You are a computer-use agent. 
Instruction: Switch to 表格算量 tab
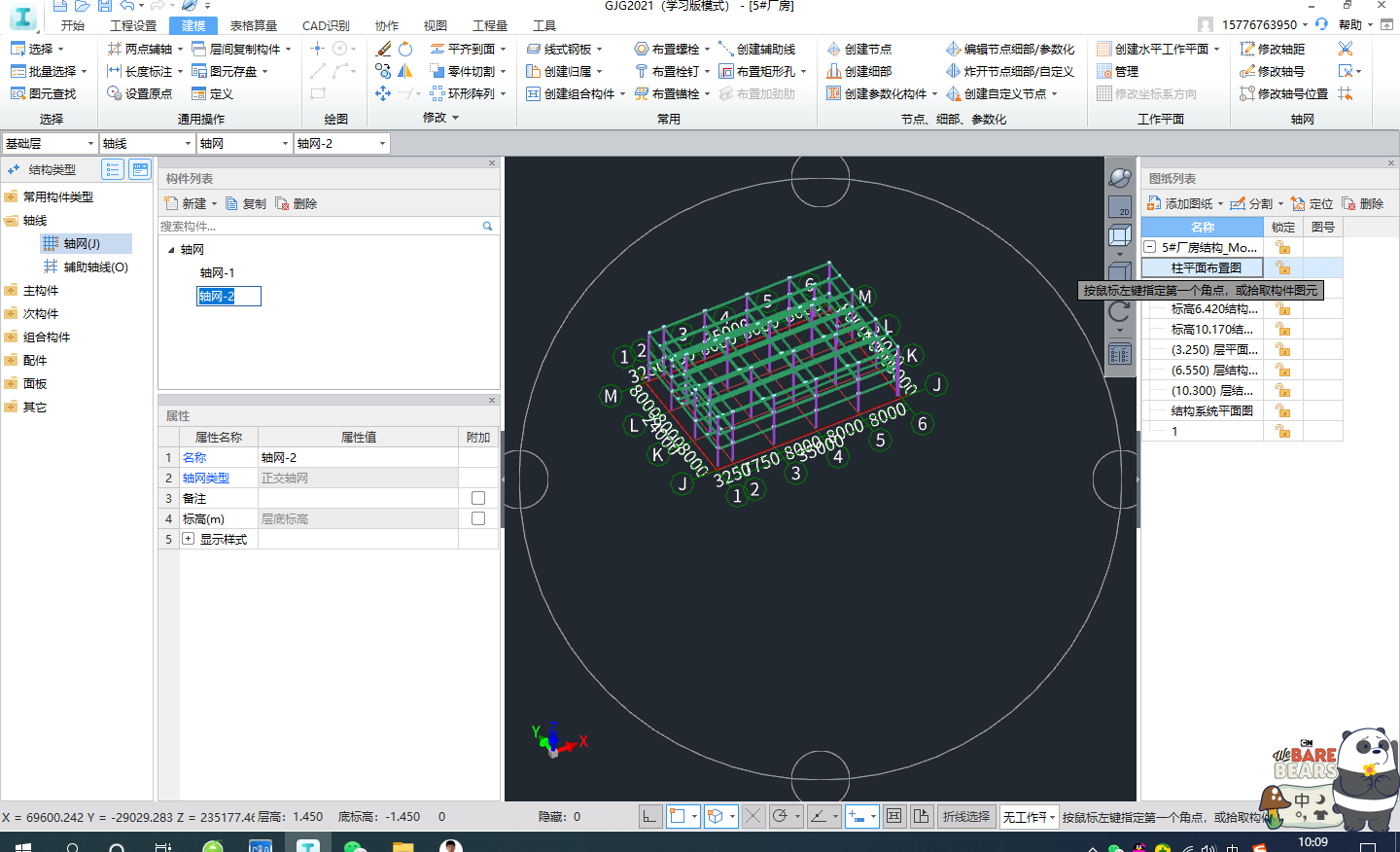pyautogui.click(x=254, y=25)
